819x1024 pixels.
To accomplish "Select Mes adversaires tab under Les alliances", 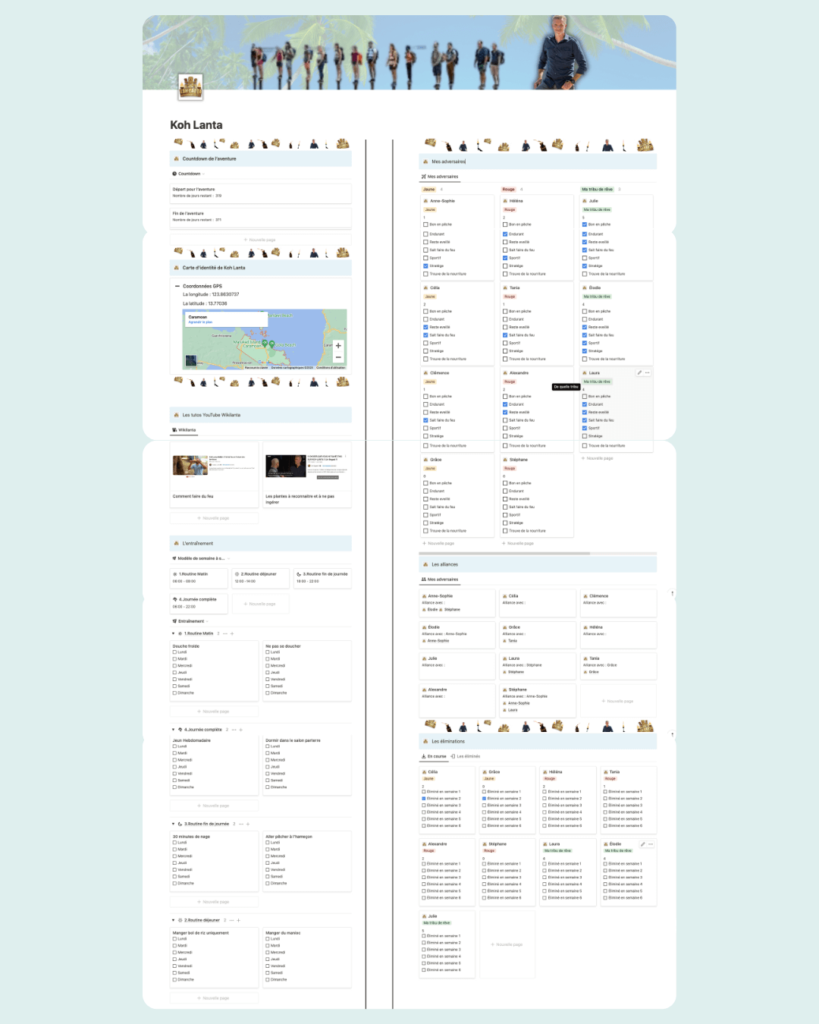I will coord(440,579).
